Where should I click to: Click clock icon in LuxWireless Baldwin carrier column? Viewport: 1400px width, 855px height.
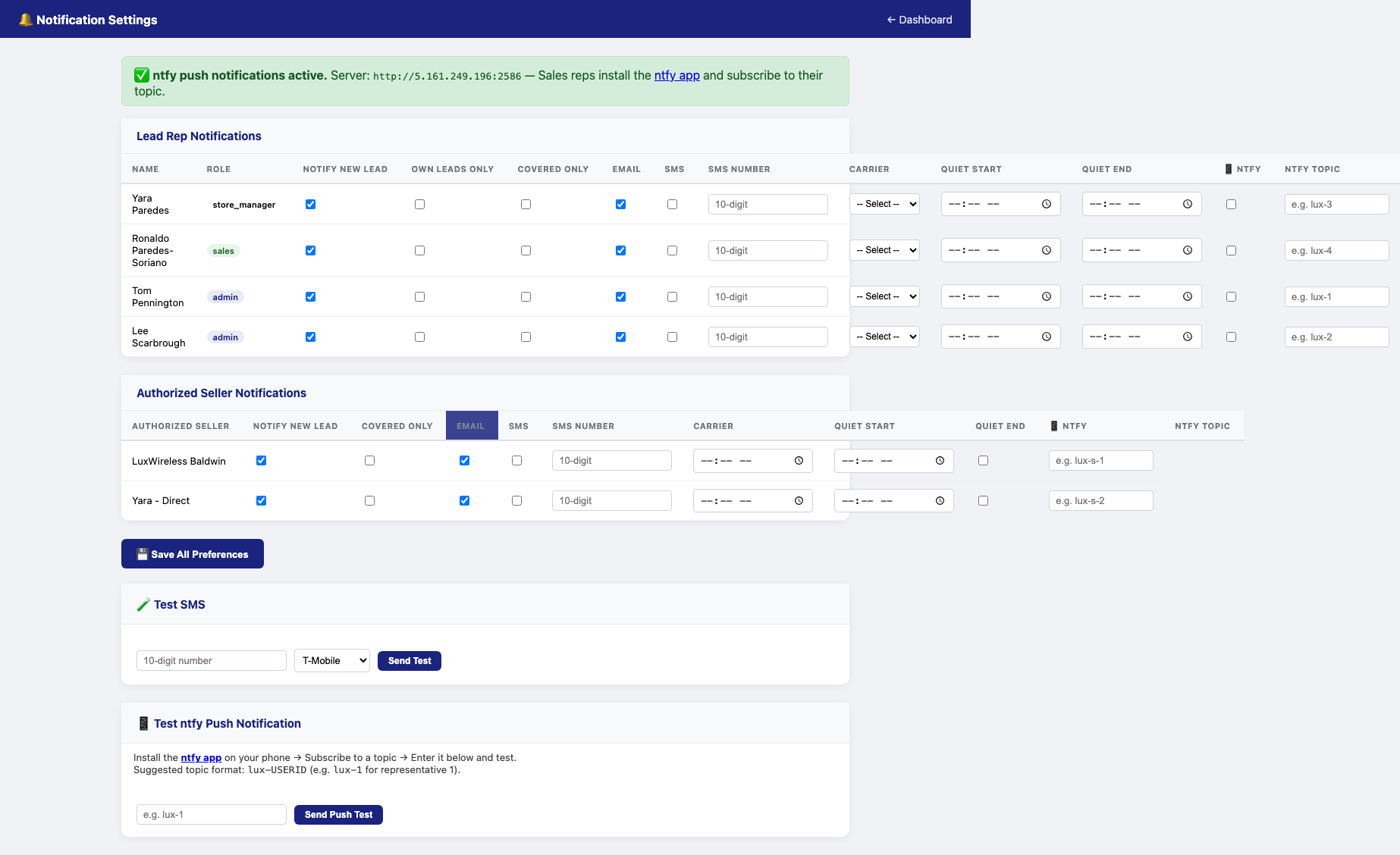[799, 460]
